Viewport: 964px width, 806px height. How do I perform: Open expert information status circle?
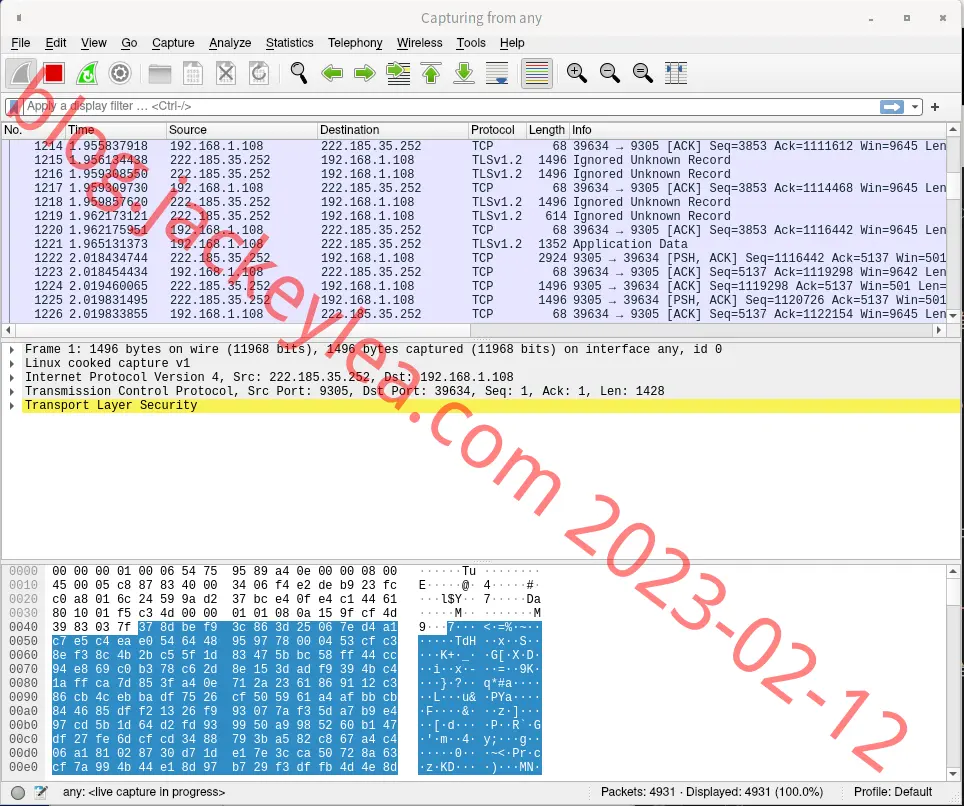click(18, 792)
